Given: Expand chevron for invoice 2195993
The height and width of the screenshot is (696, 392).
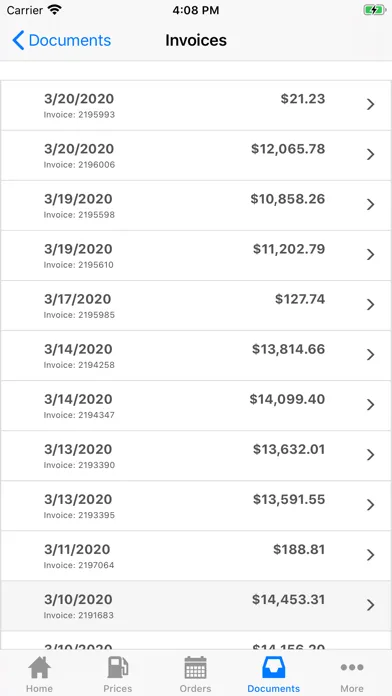Looking at the screenshot, I should point(371,104).
